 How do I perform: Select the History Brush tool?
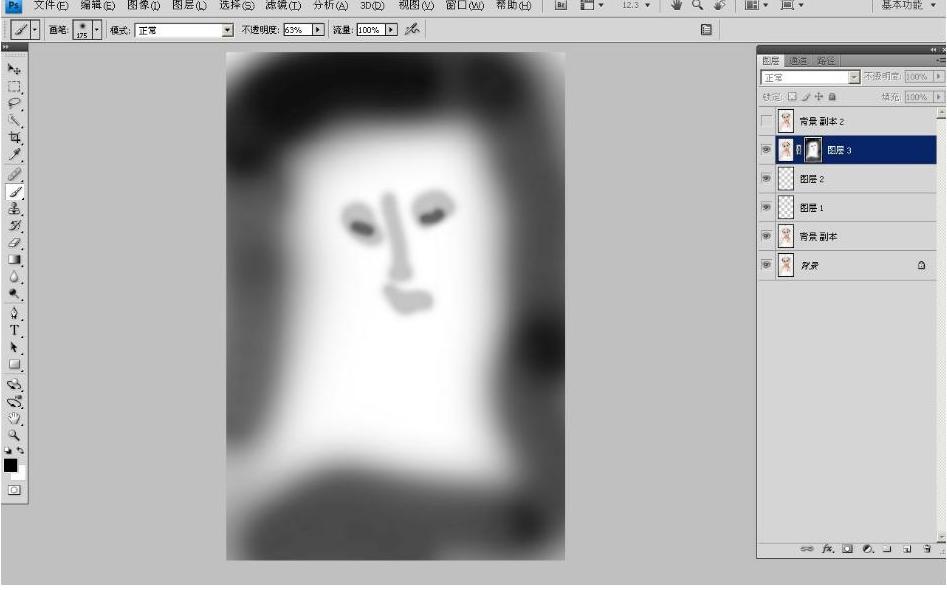(x=14, y=226)
